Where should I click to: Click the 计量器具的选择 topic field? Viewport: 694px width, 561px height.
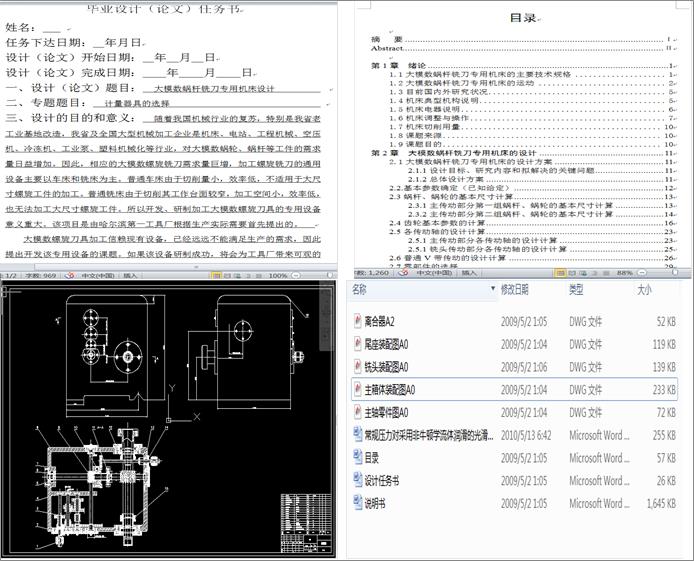pos(137,104)
